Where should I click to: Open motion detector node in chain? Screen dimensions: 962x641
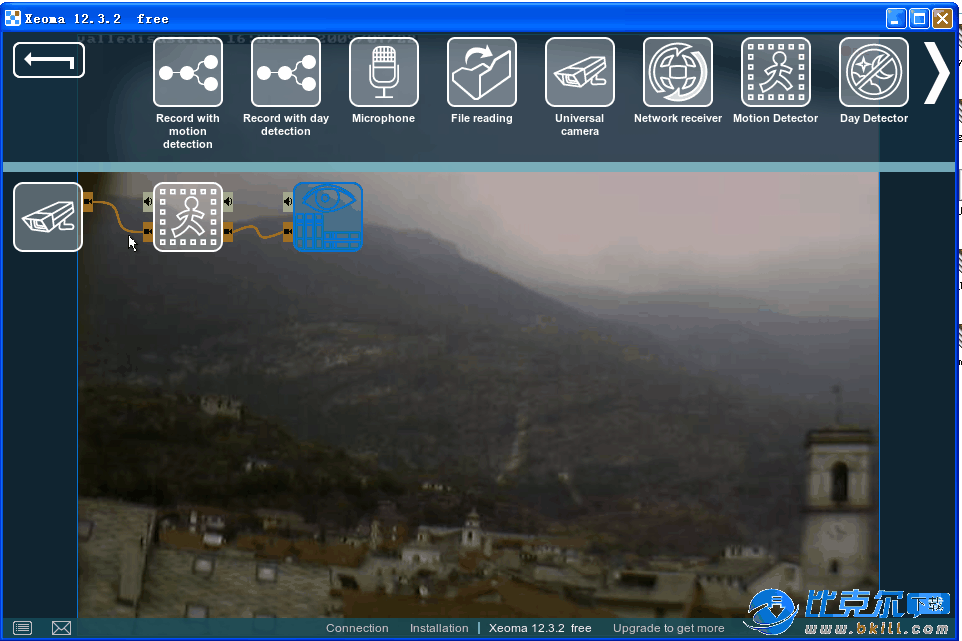point(188,217)
